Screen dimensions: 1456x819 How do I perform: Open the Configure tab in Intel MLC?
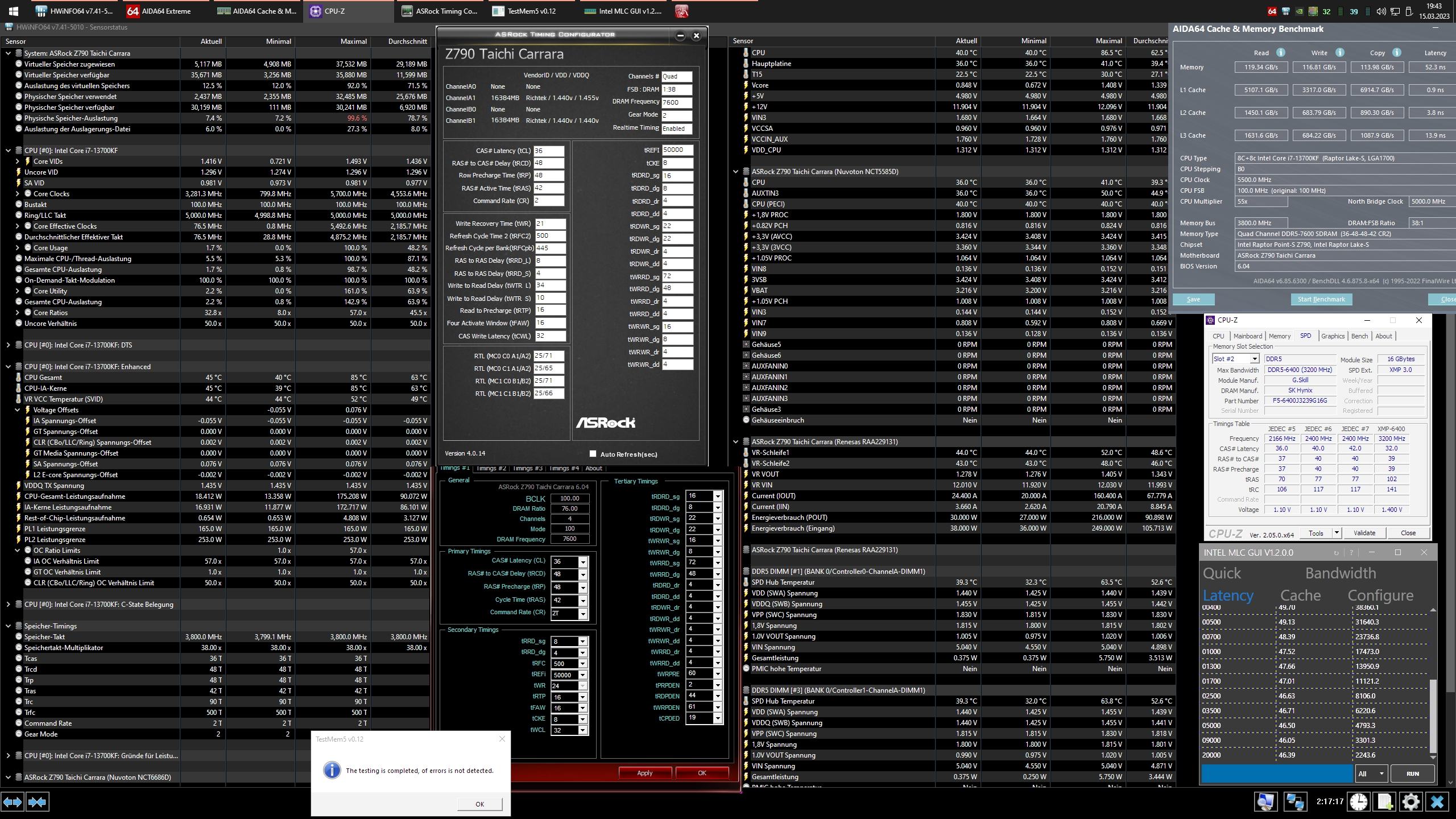pos(1380,595)
